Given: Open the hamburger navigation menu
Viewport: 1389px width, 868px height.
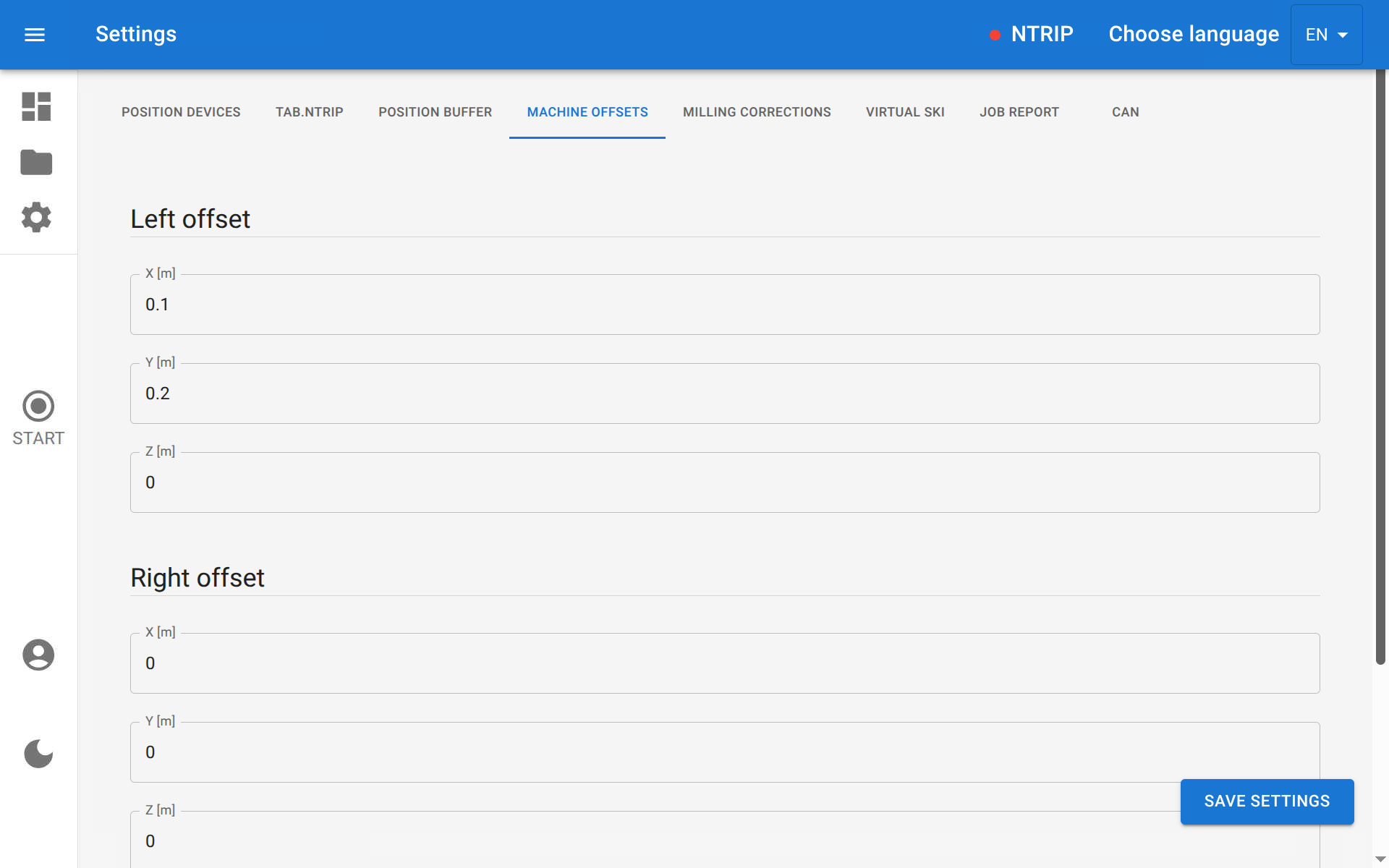Looking at the screenshot, I should 35,35.
